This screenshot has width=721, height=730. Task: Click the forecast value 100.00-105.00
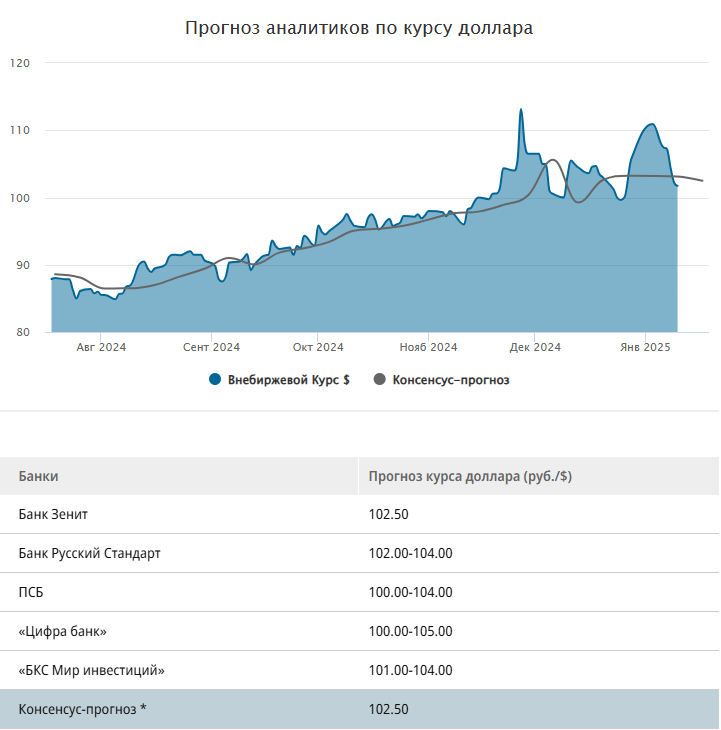[411, 632]
